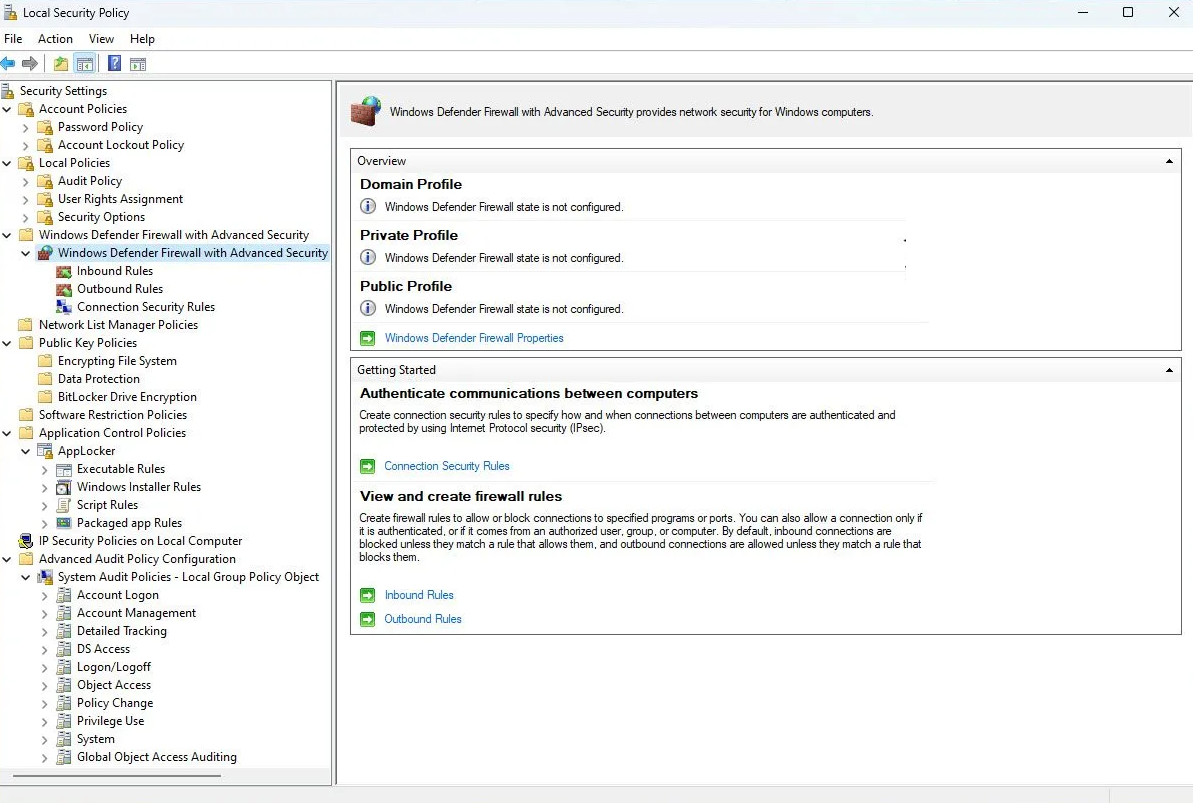Select Connection Security Rules tree node
The width and height of the screenshot is (1193, 803).
click(x=145, y=307)
